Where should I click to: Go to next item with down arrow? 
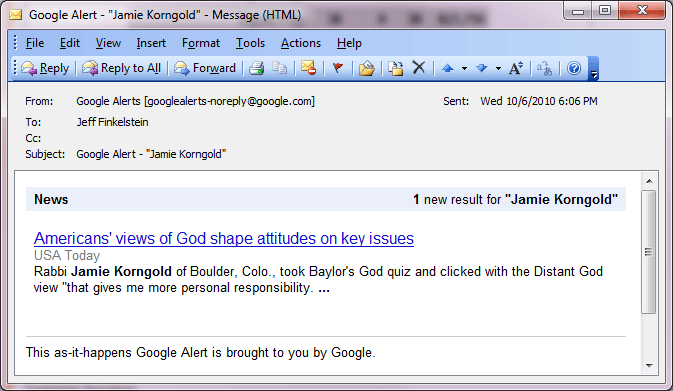482,68
